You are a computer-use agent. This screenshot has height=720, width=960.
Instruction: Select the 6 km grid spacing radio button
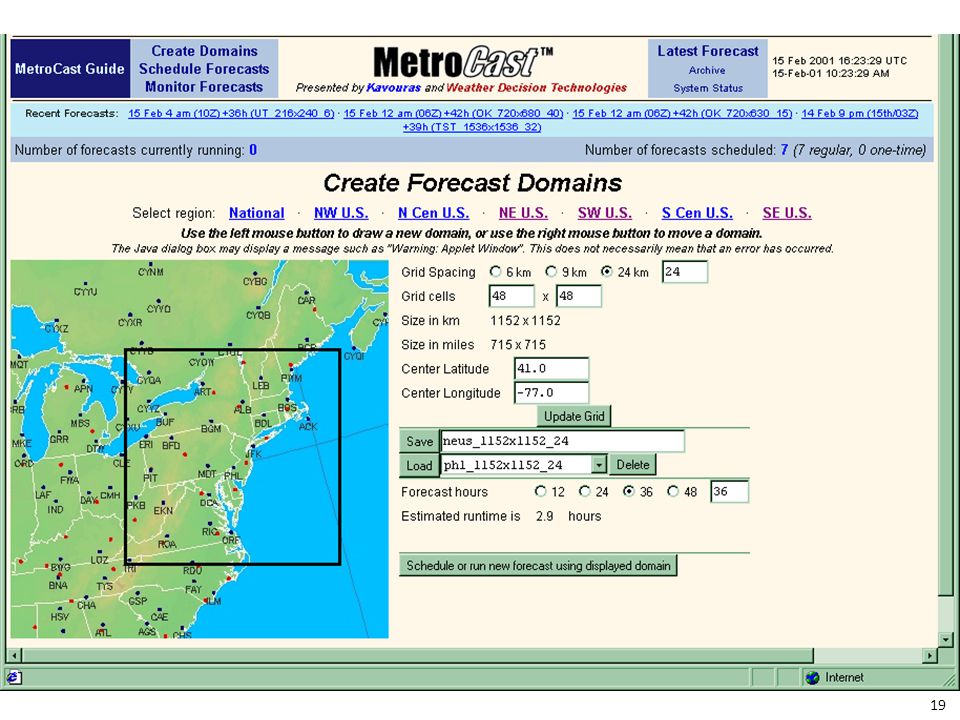click(x=495, y=272)
